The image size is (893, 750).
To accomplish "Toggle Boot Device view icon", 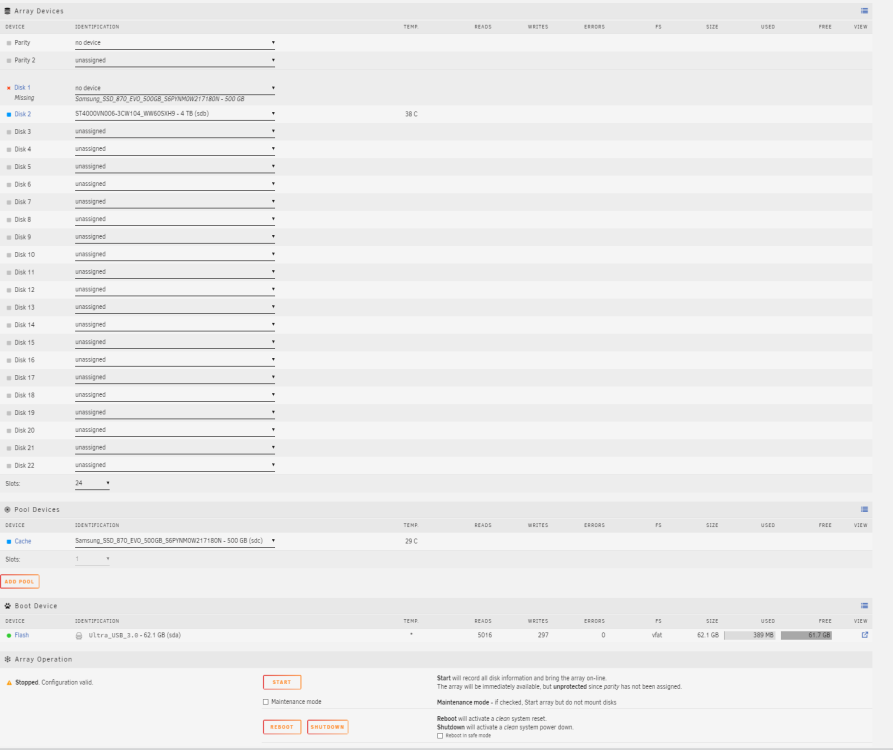I will [864, 605].
